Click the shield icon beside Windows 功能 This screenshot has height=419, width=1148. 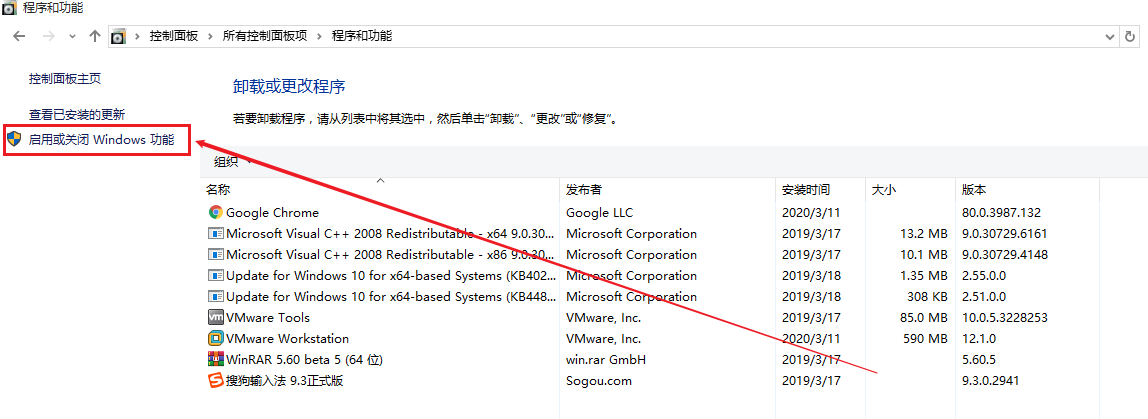tap(14, 140)
